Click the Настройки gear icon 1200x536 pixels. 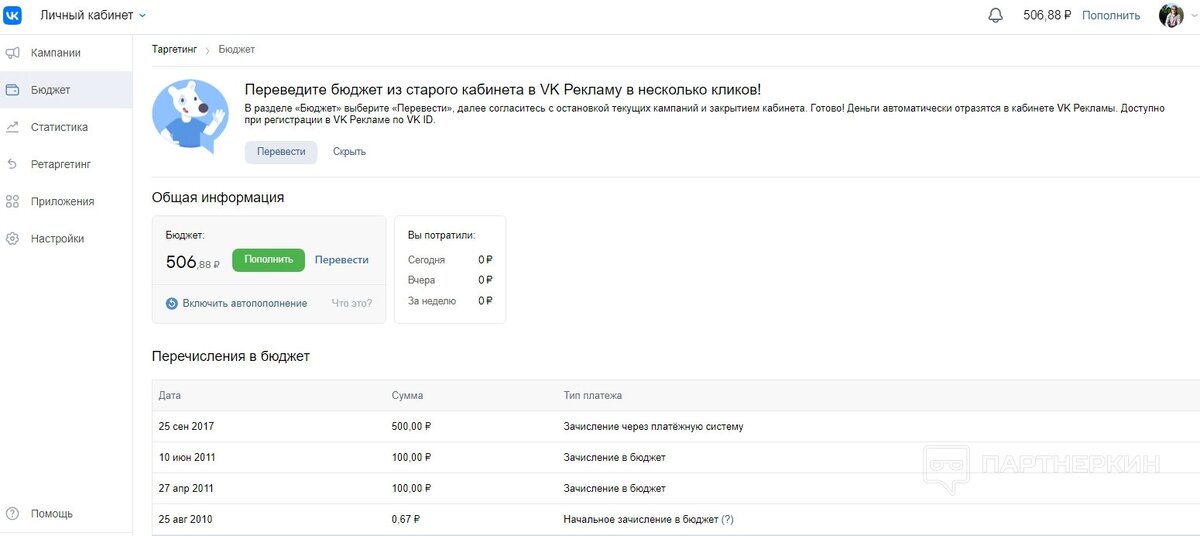[x=12, y=239]
